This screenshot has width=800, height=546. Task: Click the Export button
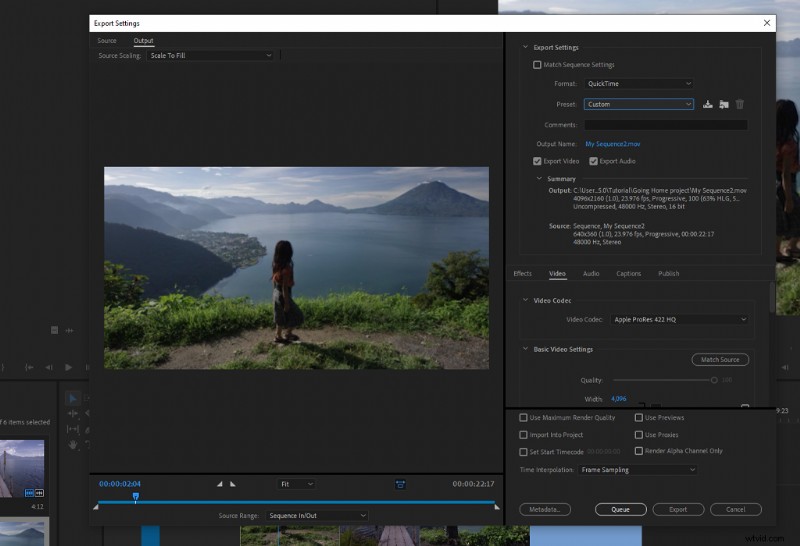coord(678,509)
